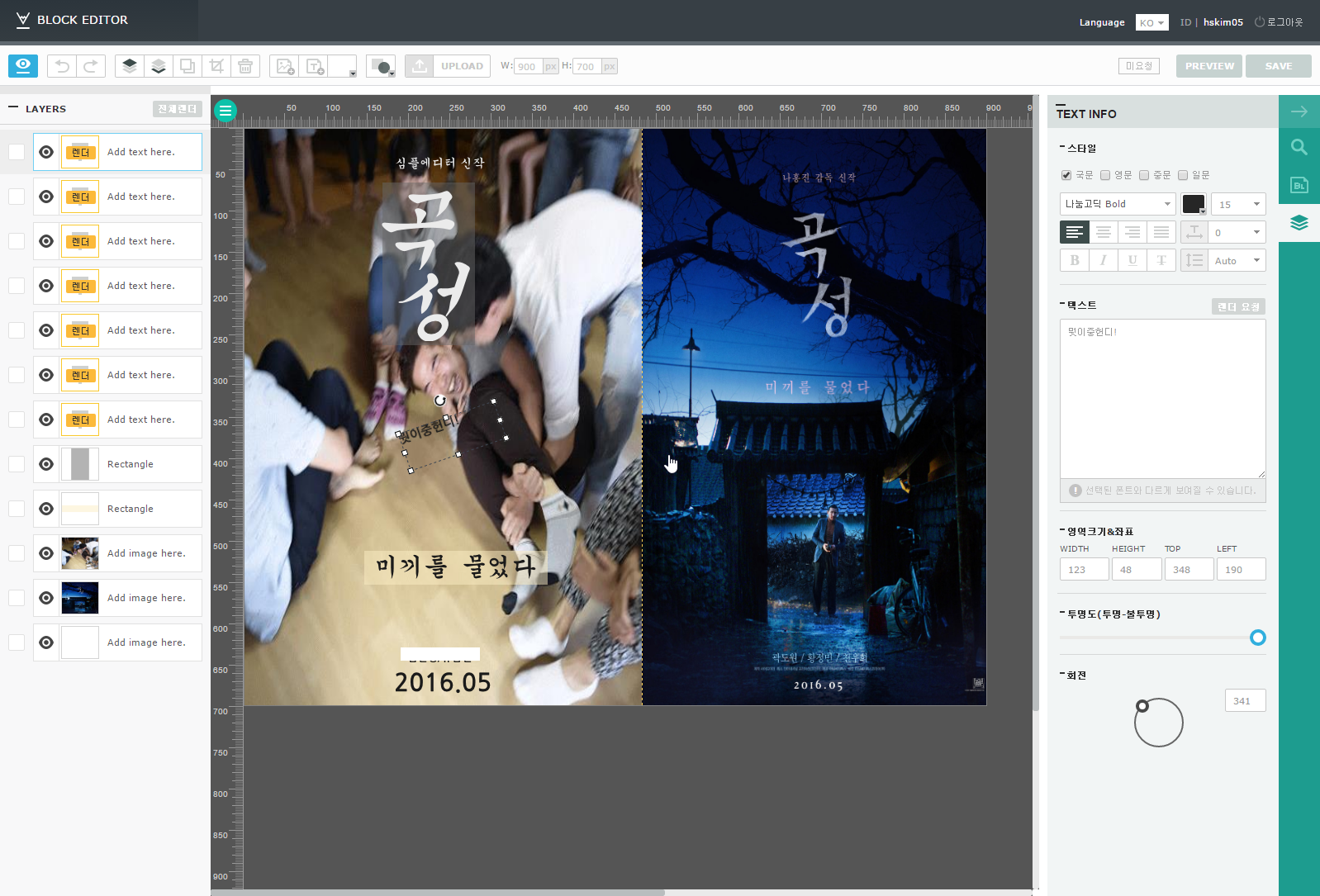The height and width of the screenshot is (896, 1320).
Task: Click the WIDTH field showing 123
Action: coord(1084,569)
